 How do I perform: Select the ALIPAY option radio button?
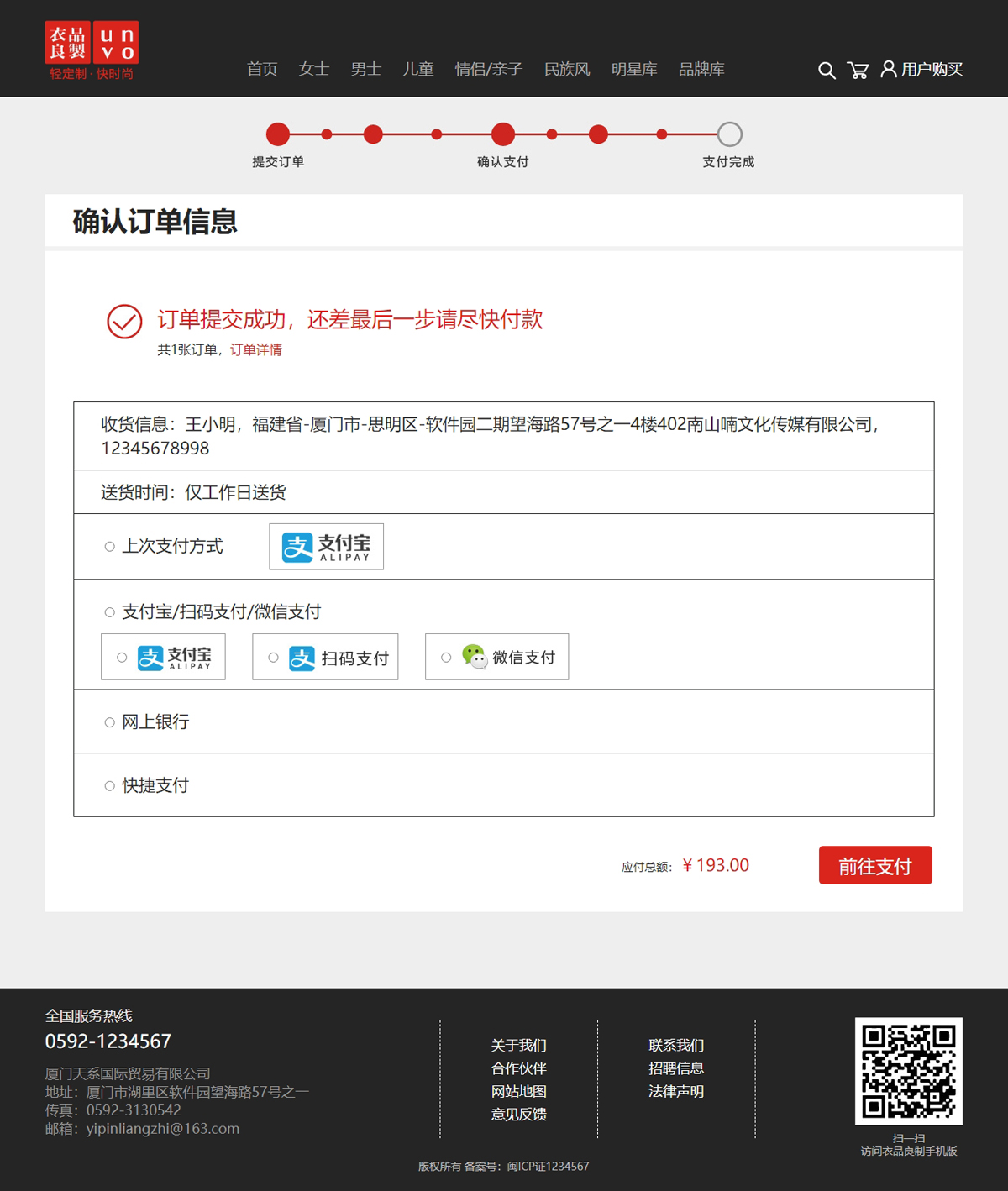pyautogui.click(x=122, y=658)
